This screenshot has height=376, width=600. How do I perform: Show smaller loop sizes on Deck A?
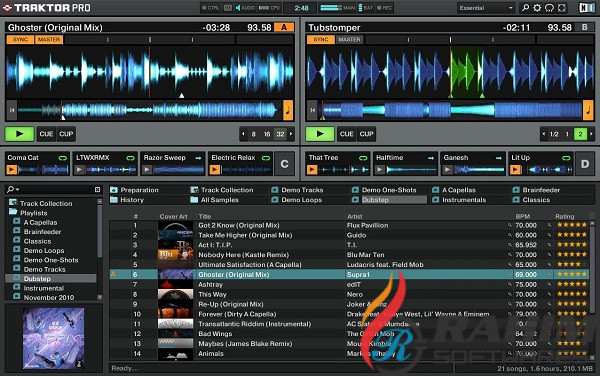(243, 134)
